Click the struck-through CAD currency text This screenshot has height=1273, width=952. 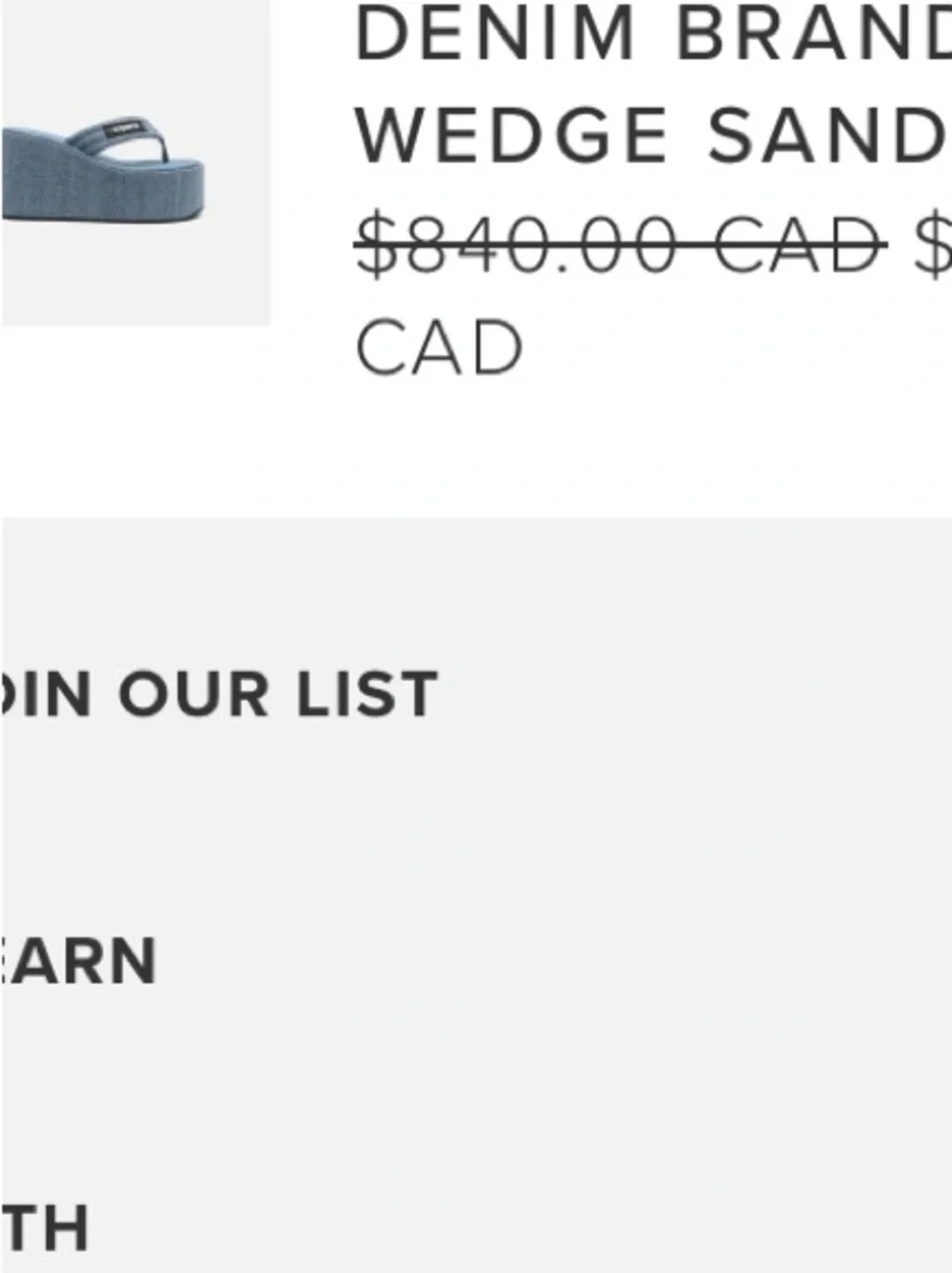click(x=798, y=244)
